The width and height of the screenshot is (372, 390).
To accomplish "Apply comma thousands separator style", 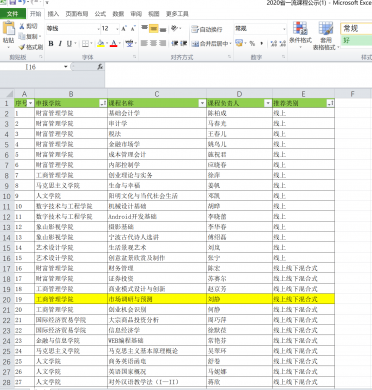I will [262, 44].
